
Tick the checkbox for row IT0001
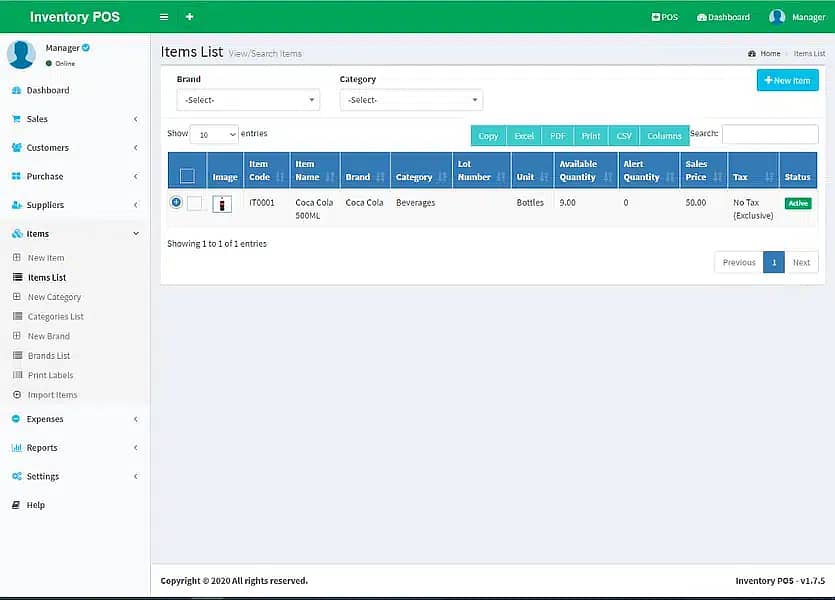point(195,203)
